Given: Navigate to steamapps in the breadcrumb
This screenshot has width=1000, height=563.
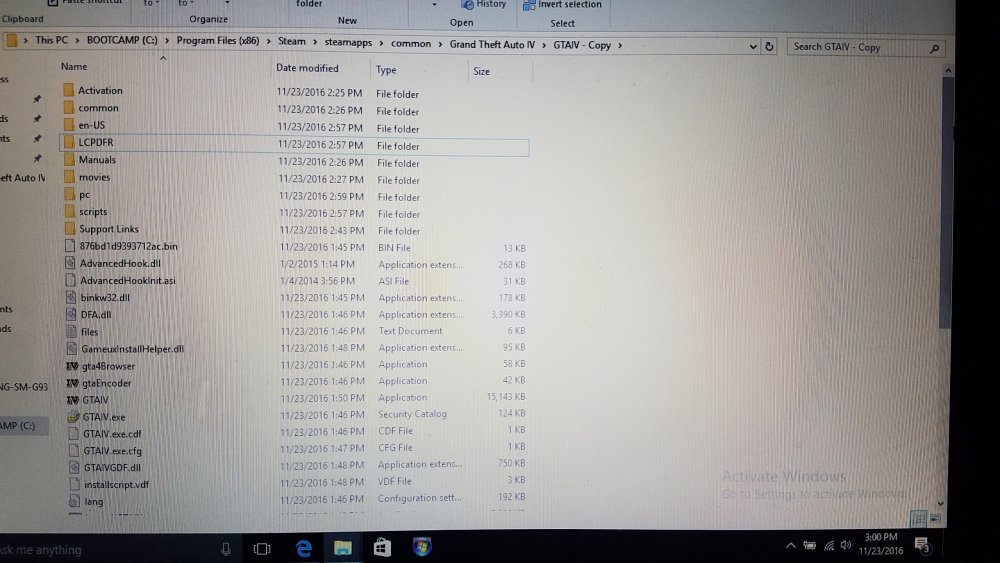Looking at the screenshot, I should tap(348, 43).
